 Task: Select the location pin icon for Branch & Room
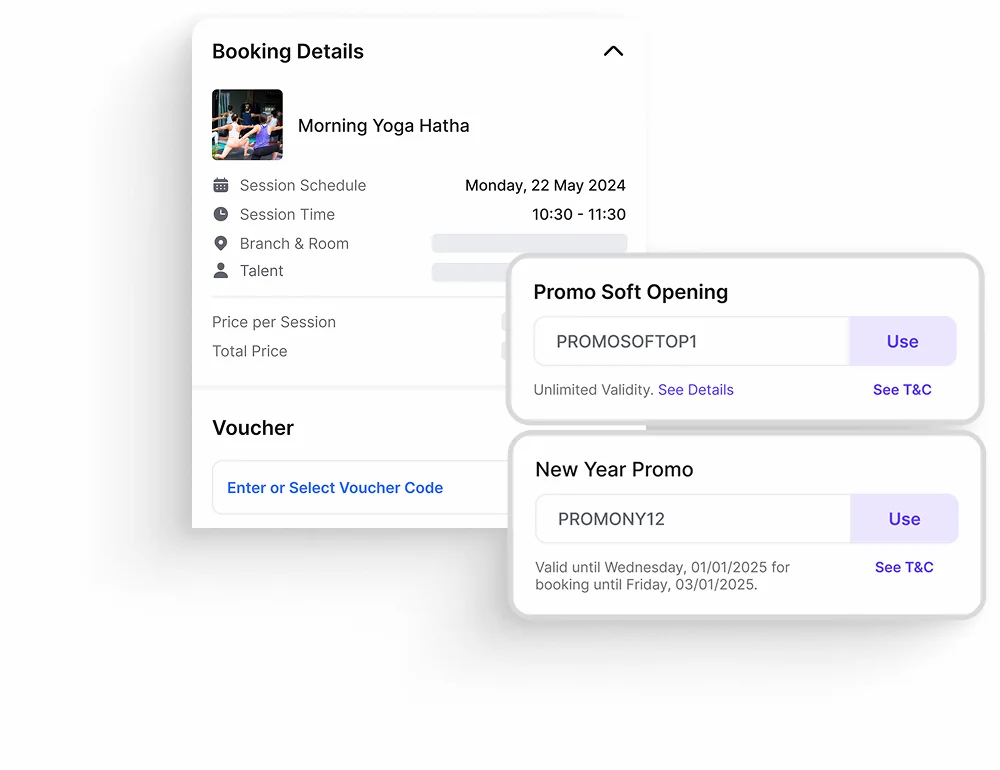pos(221,243)
